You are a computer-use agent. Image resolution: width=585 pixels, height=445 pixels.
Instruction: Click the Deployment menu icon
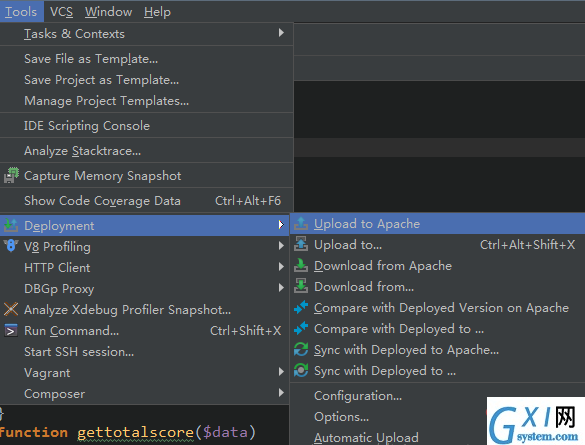coord(11,225)
